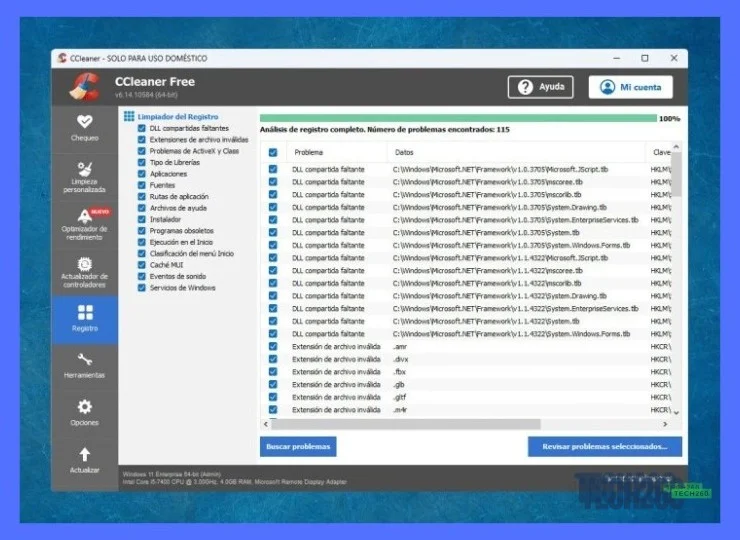Toggle Clasificación del menú Inicio checkbox

pos(142,253)
